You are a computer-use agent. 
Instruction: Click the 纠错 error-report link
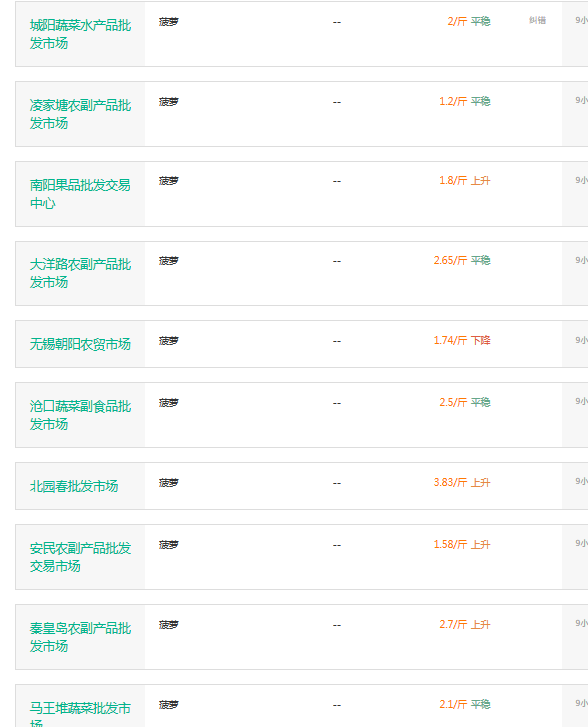pyautogui.click(x=537, y=20)
